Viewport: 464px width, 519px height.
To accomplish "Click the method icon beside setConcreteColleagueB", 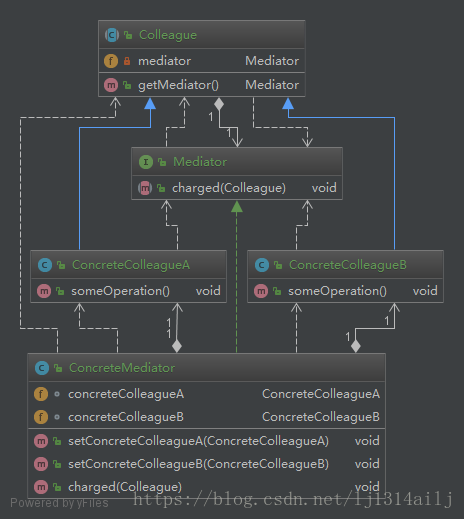I will [41, 464].
